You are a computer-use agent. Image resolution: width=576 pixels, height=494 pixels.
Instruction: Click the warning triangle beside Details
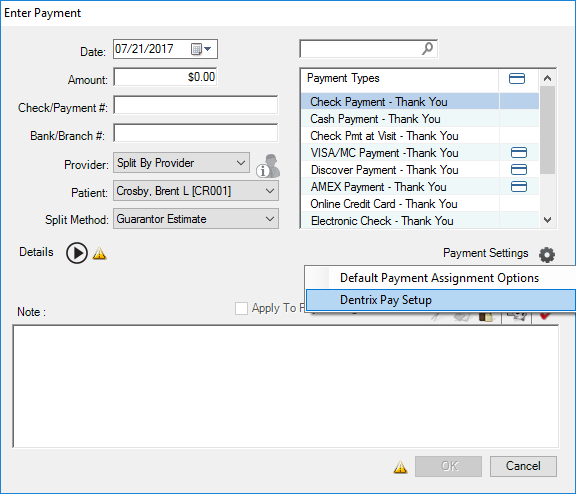point(100,253)
